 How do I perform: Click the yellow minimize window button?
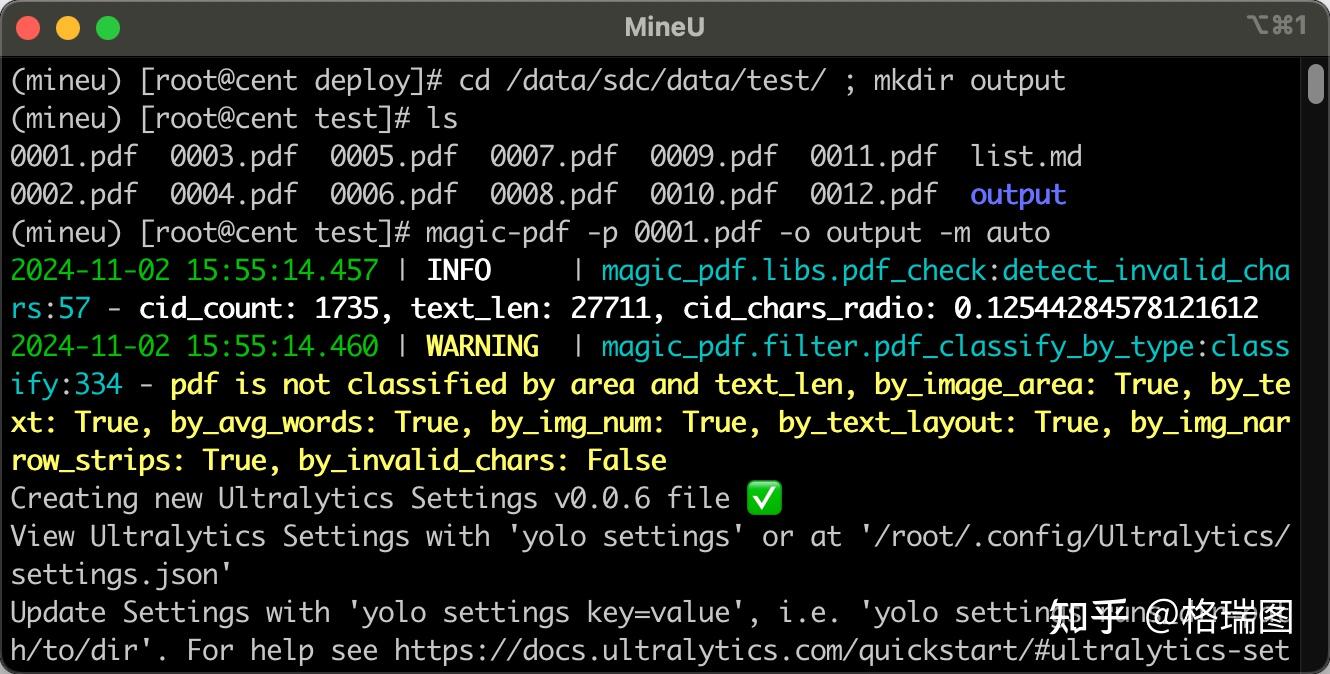[68, 28]
